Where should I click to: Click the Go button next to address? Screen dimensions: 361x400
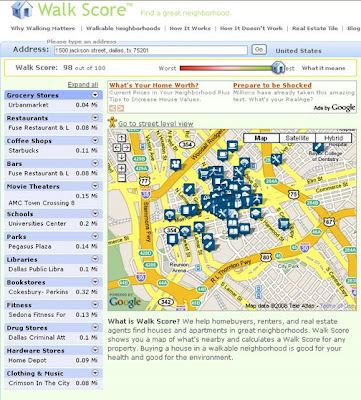259,50
